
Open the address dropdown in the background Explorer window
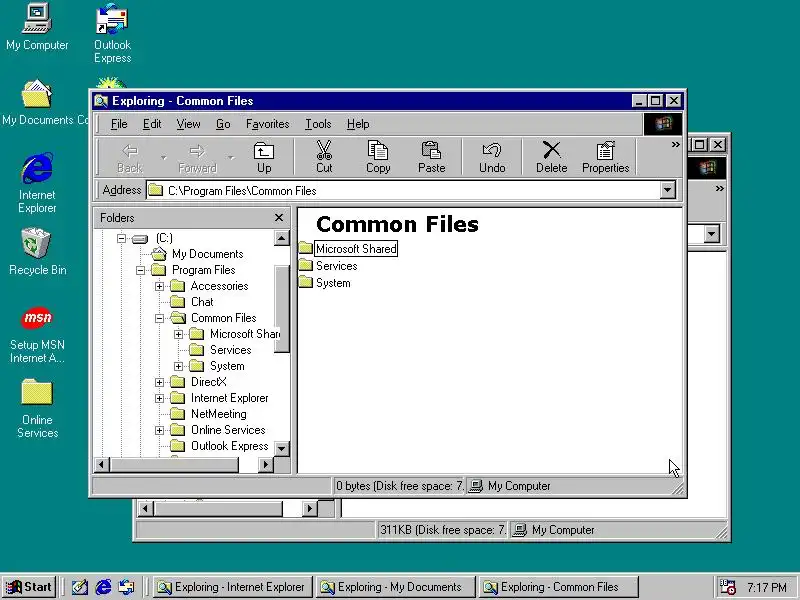point(712,234)
